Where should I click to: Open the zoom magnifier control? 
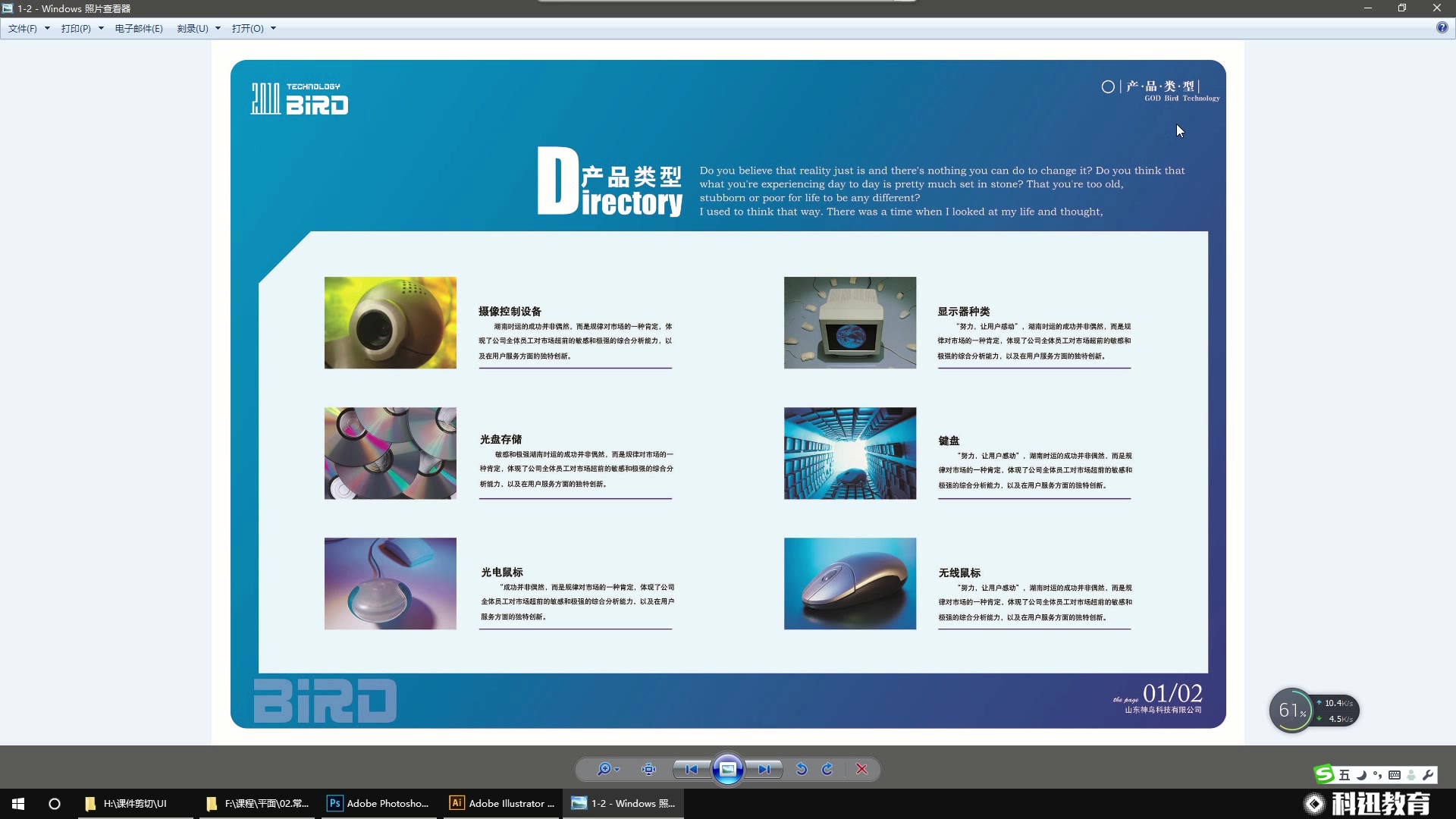(x=607, y=769)
